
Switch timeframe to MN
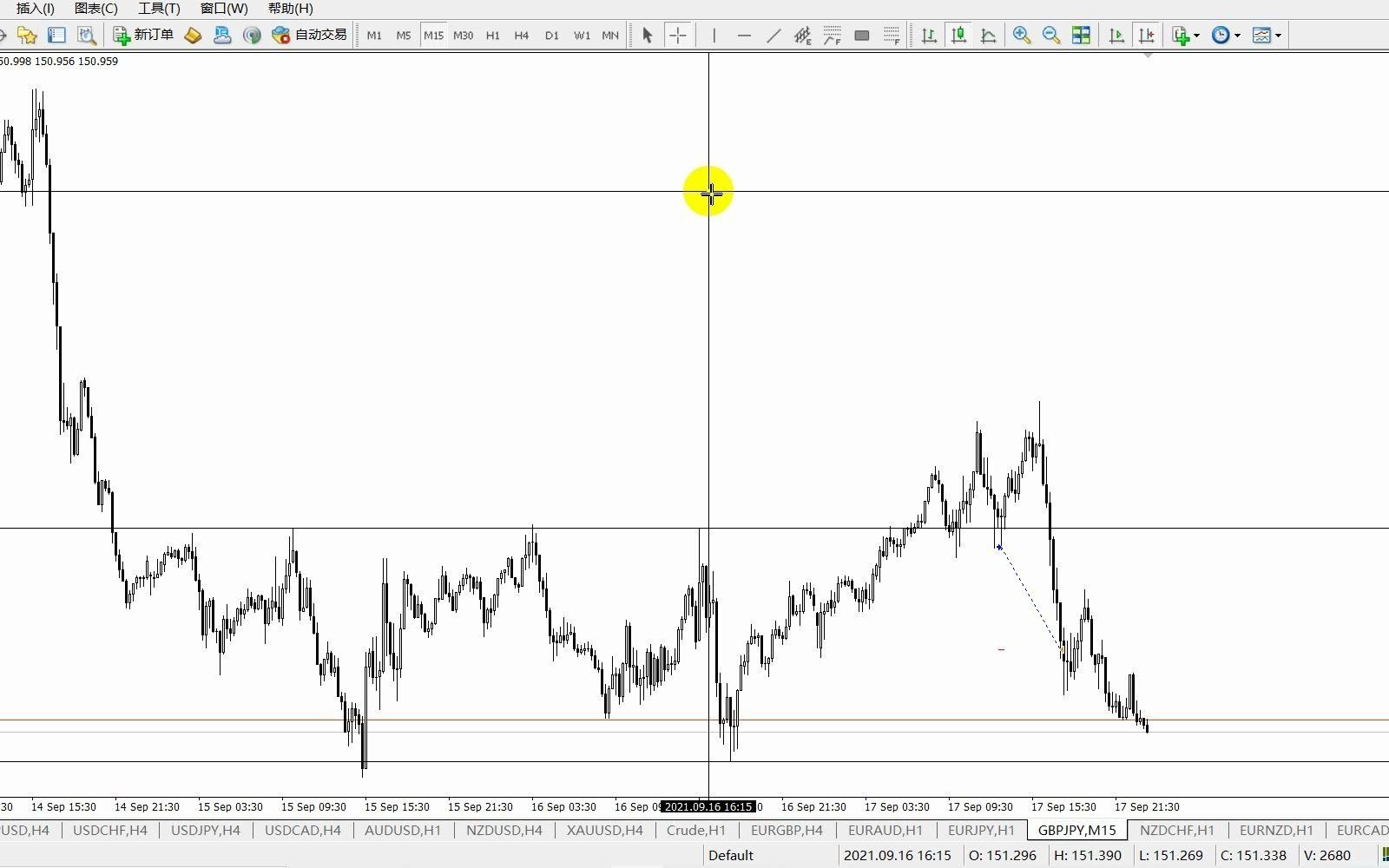click(x=610, y=36)
